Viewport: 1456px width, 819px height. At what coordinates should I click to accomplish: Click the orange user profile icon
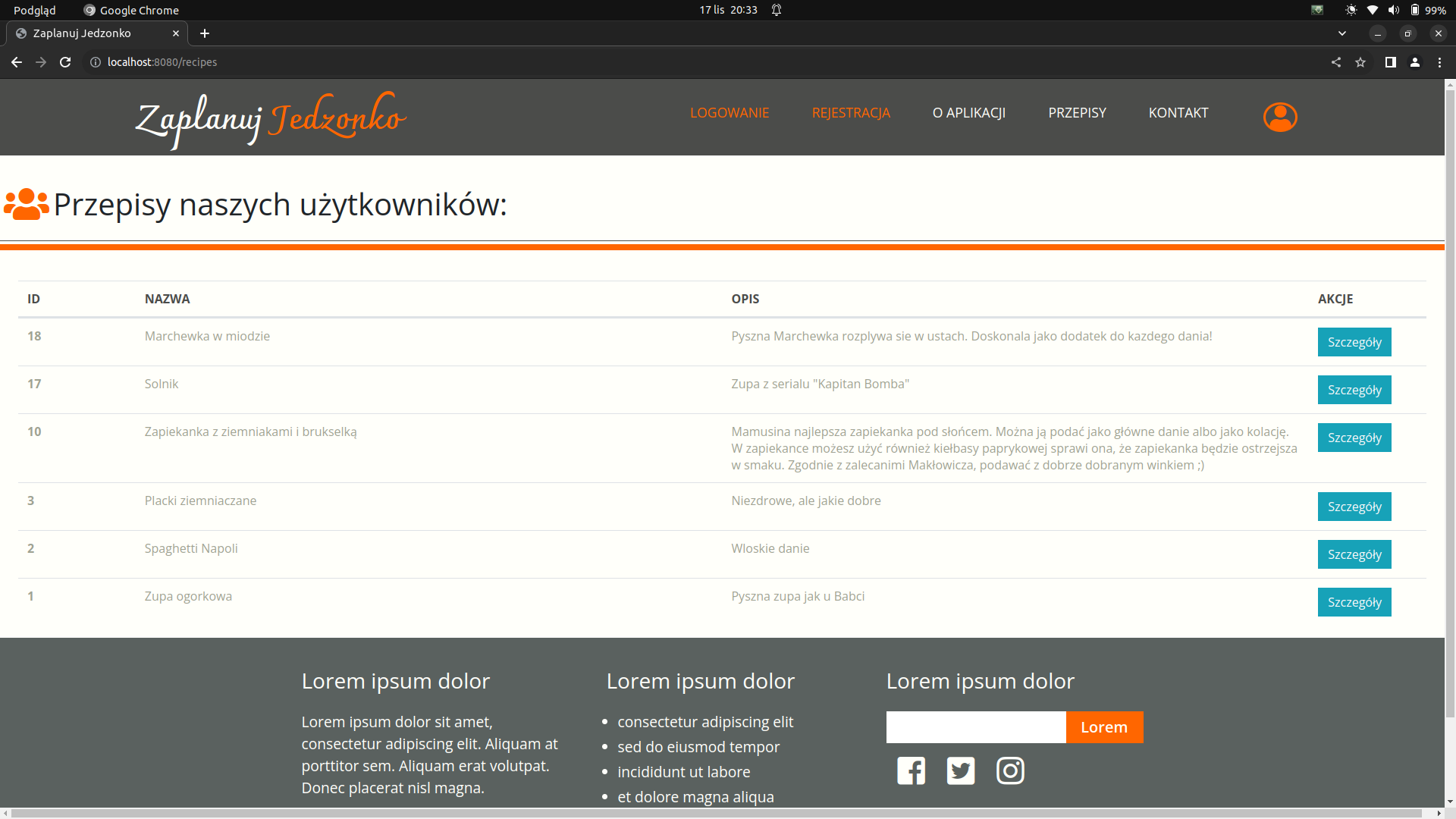[1279, 117]
